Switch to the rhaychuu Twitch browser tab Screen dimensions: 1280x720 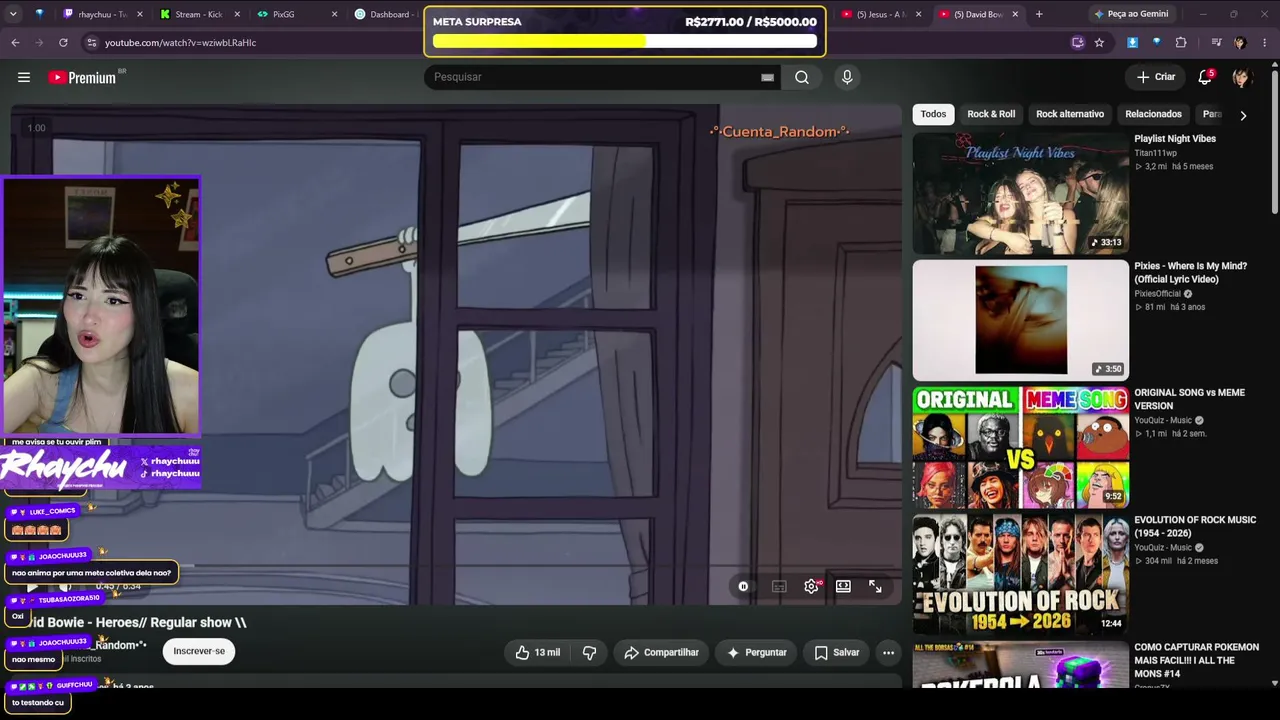[100, 14]
